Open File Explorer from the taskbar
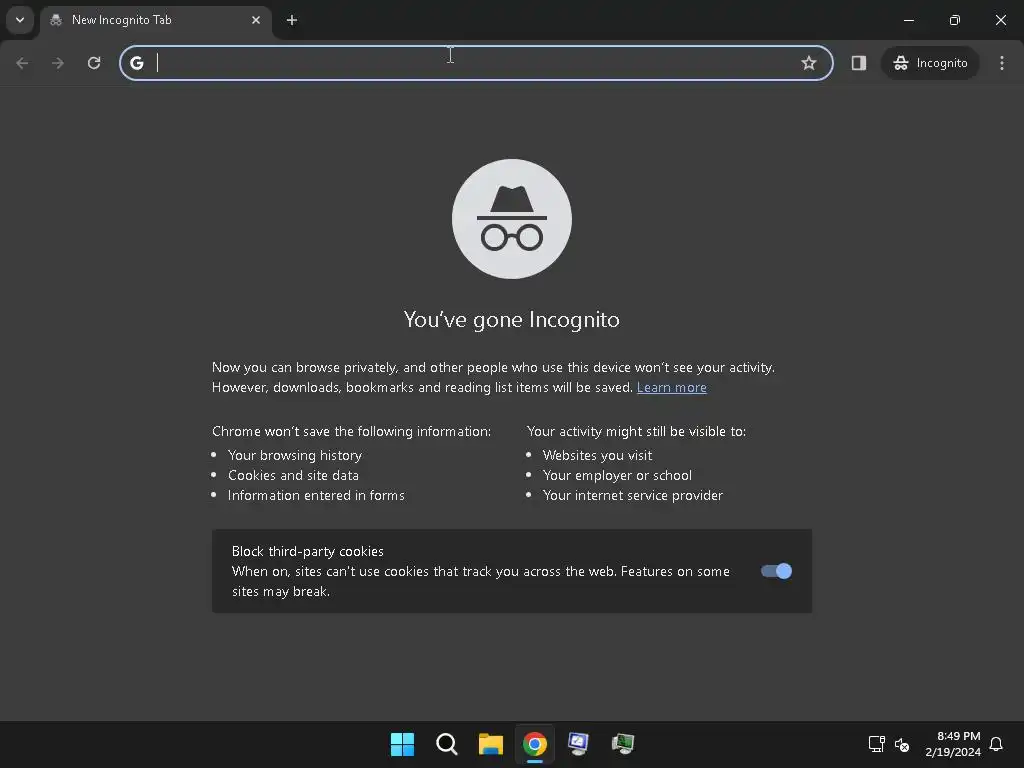The height and width of the screenshot is (768, 1024). click(x=490, y=744)
